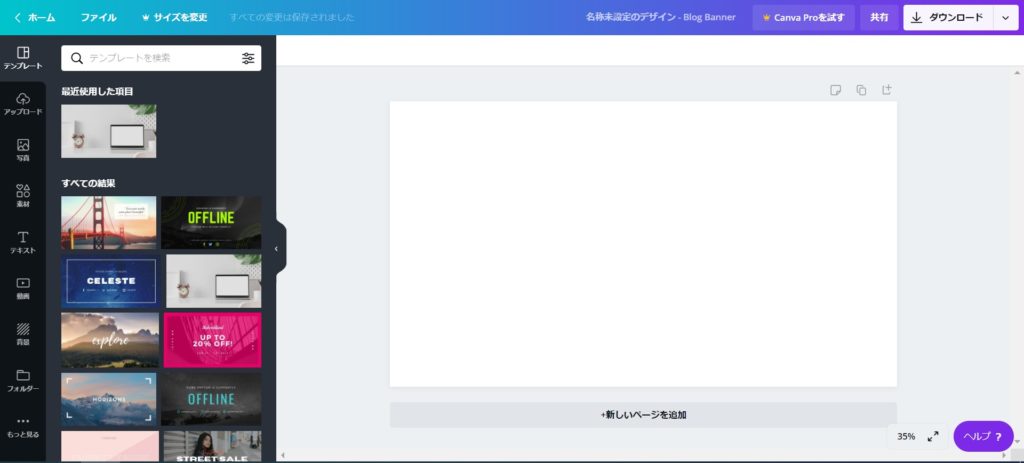
Task: Focus the テンプレートを検索 search field
Action: (161, 58)
